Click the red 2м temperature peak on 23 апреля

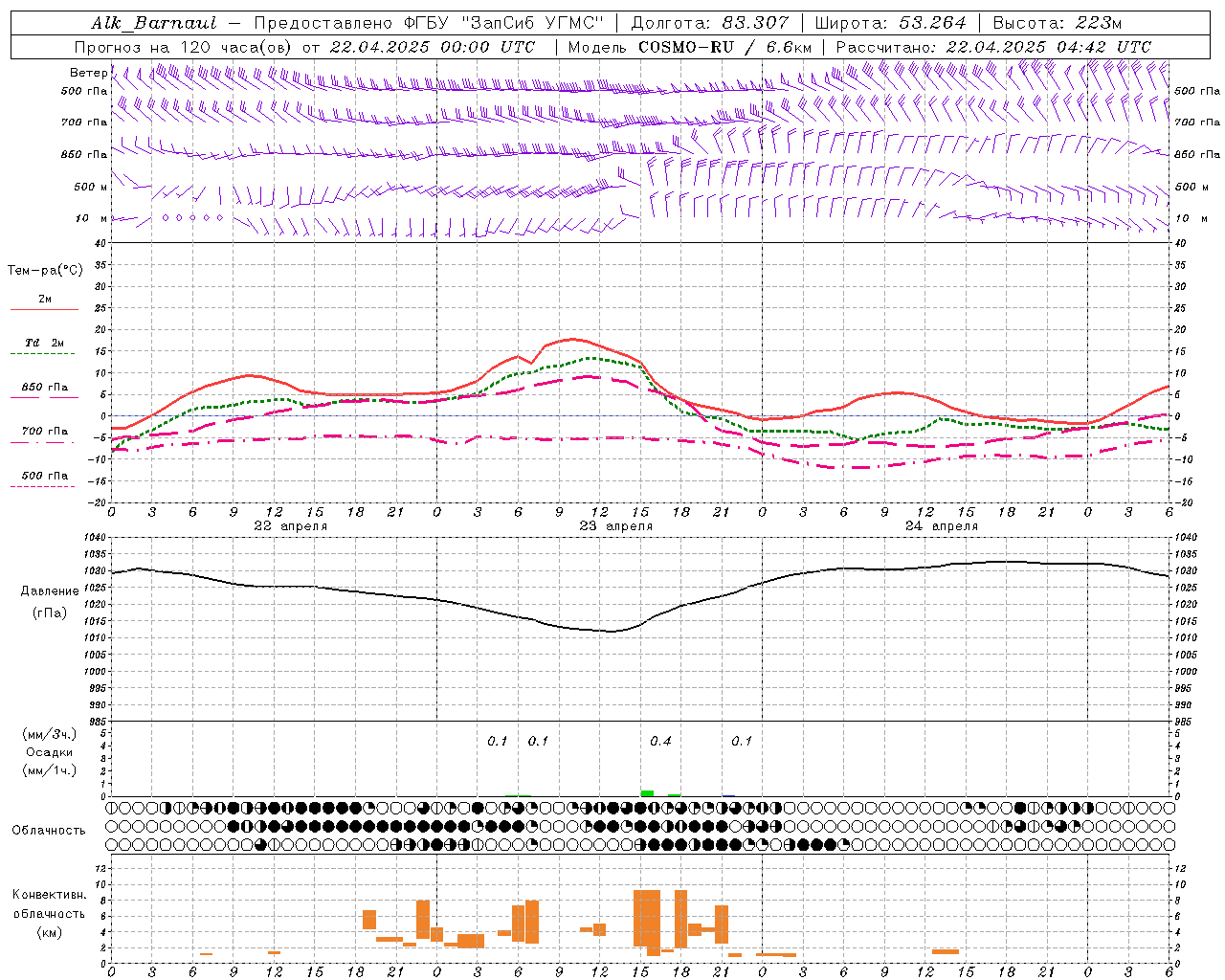pos(572,339)
